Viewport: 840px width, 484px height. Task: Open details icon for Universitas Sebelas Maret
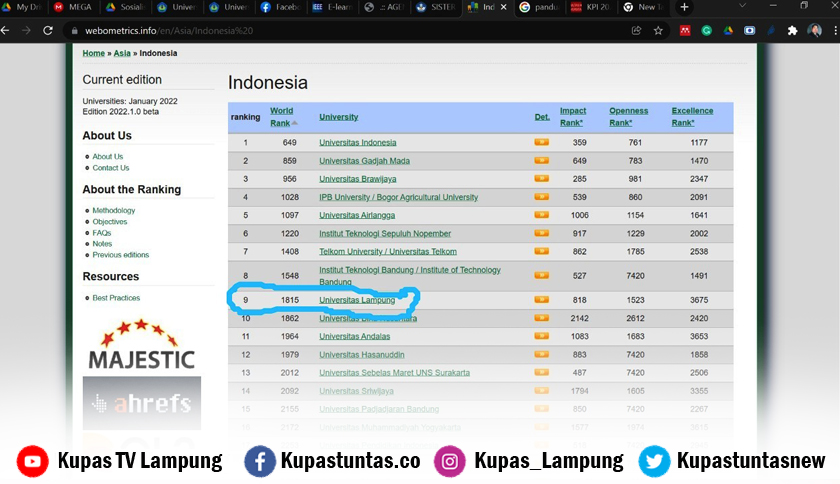coord(542,373)
